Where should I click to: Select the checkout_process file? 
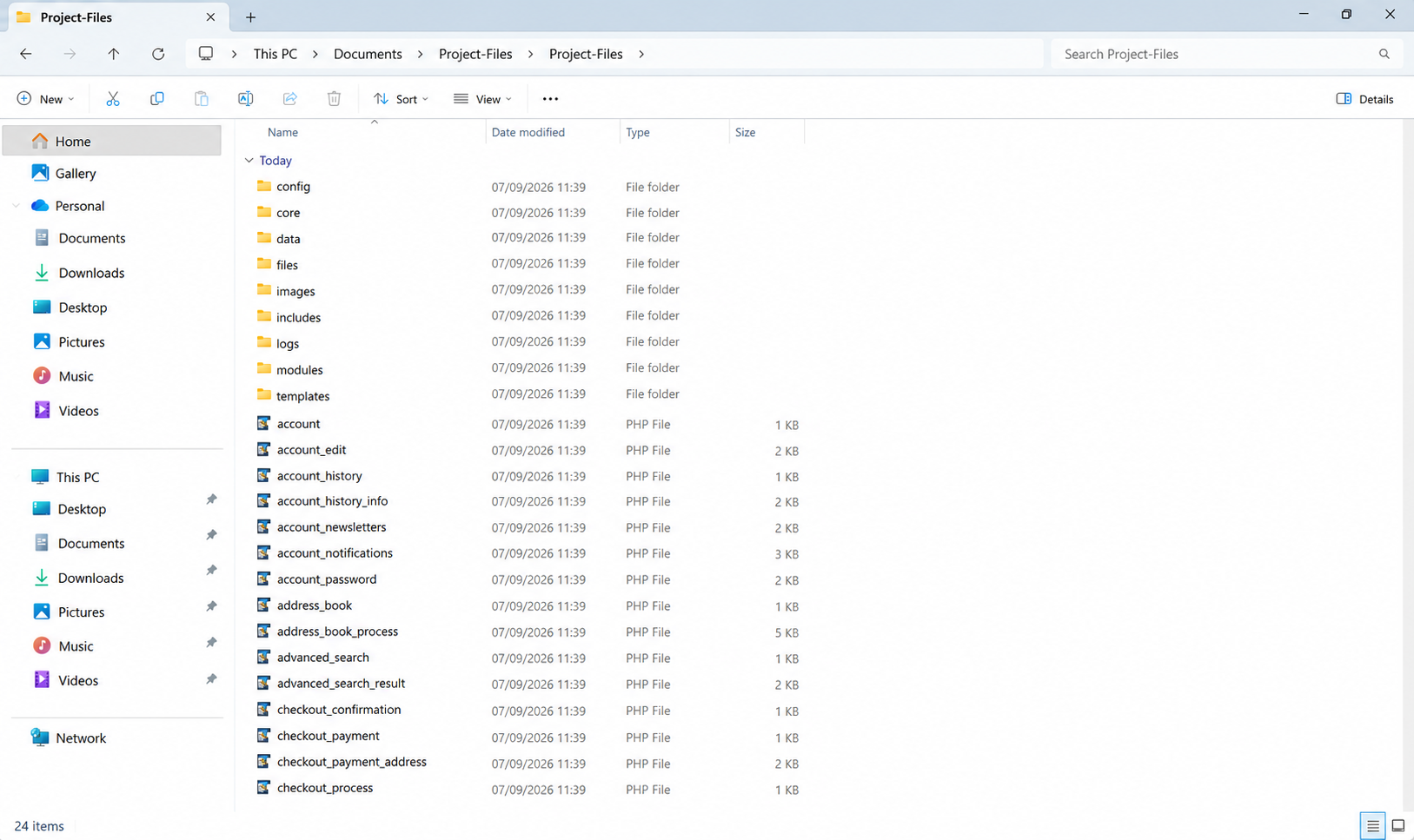325,788
